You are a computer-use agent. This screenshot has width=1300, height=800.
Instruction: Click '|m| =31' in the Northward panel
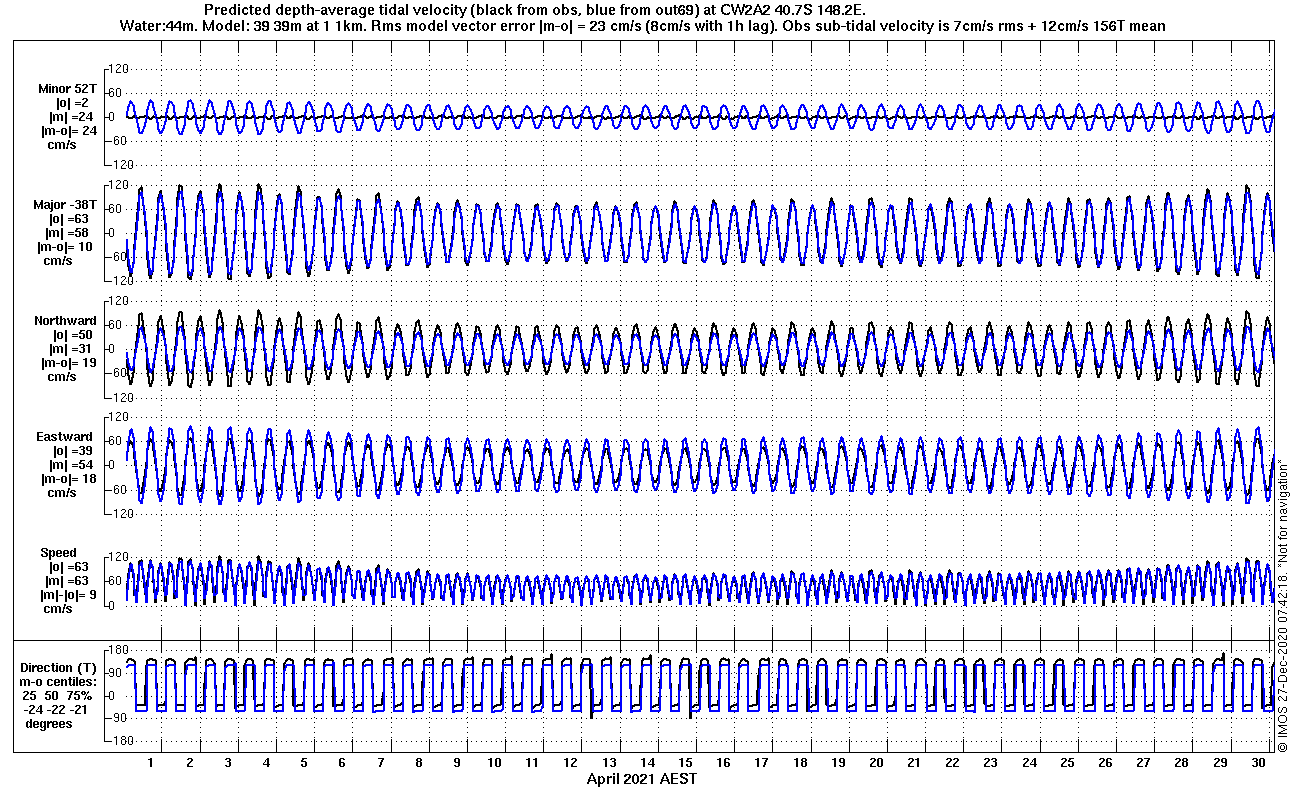click(71, 349)
